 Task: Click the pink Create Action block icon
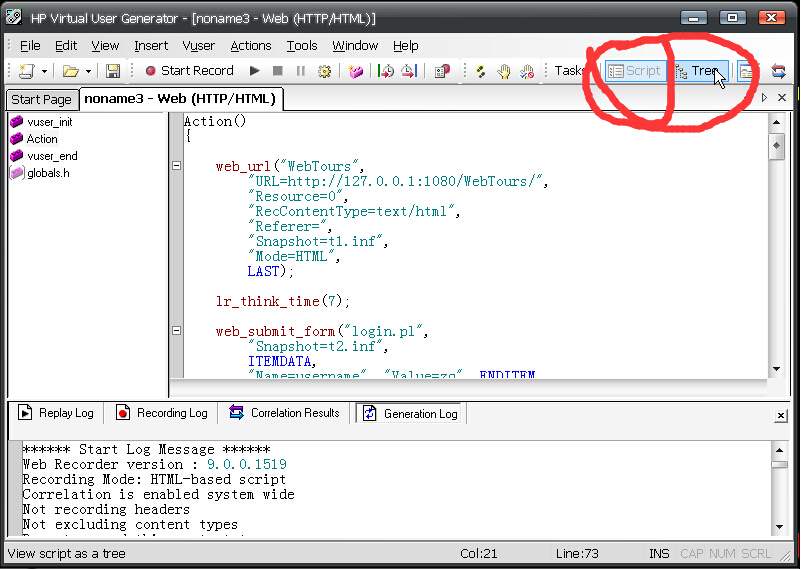356,71
